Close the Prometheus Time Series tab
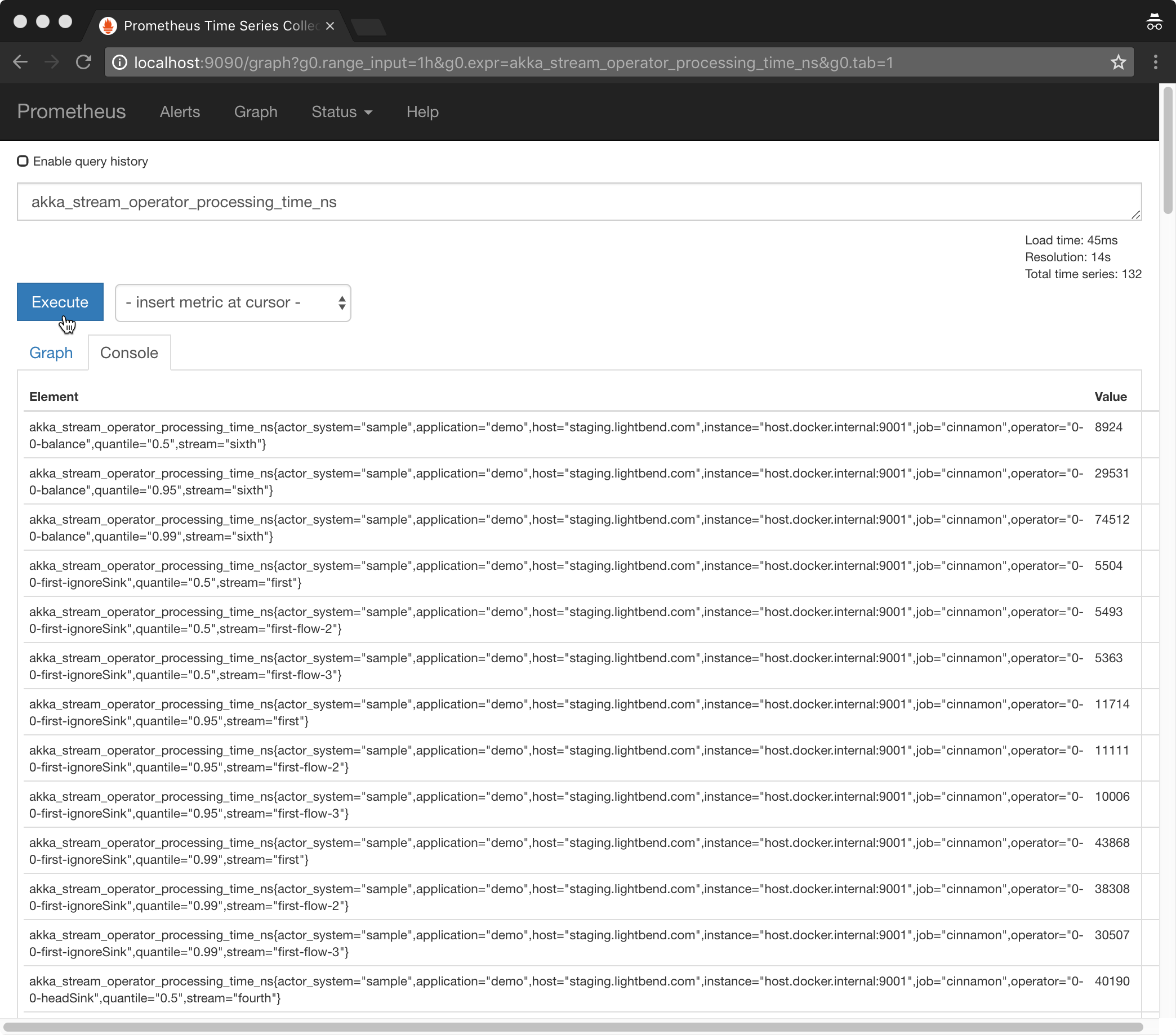The image size is (1176, 1035). [x=329, y=26]
